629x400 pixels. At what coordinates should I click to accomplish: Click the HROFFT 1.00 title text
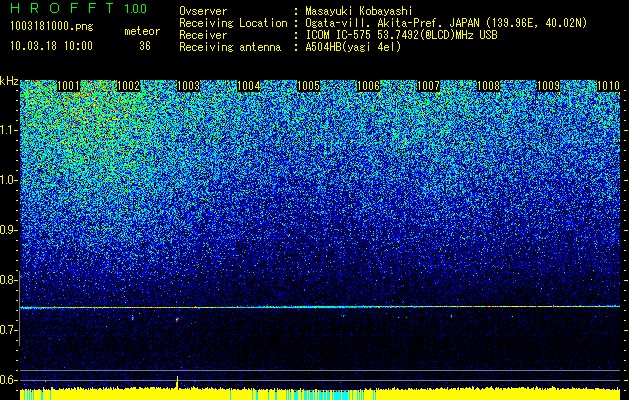click(x=79, y=8)
